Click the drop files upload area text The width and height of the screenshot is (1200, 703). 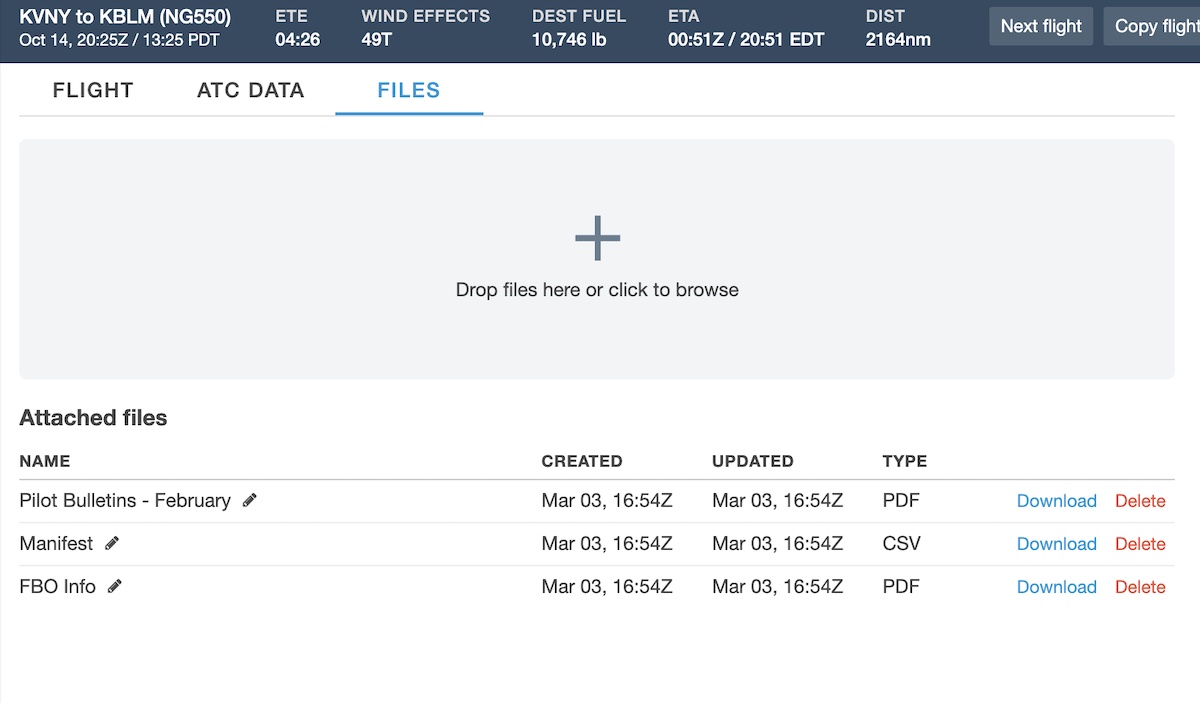point(597,290)
